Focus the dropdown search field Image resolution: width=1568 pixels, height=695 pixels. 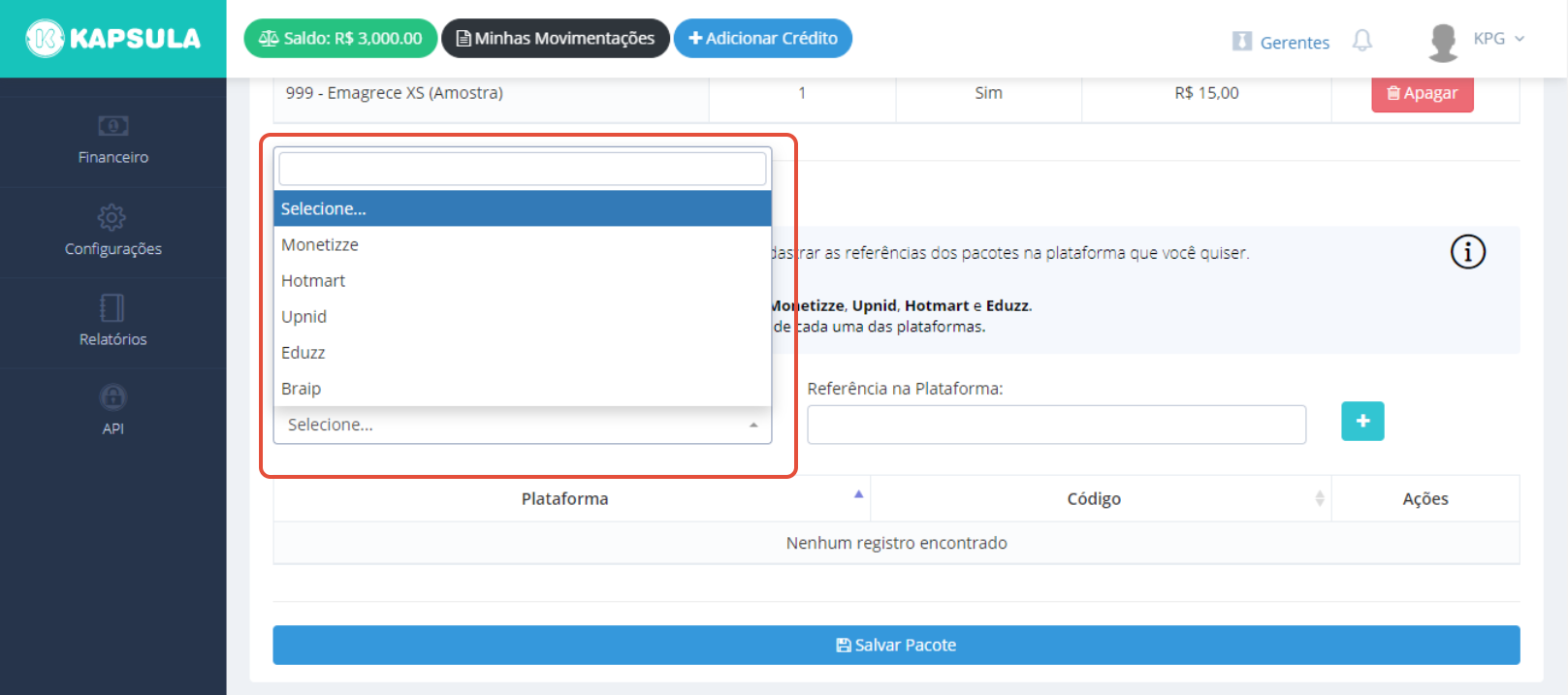[x=523, y=169]
